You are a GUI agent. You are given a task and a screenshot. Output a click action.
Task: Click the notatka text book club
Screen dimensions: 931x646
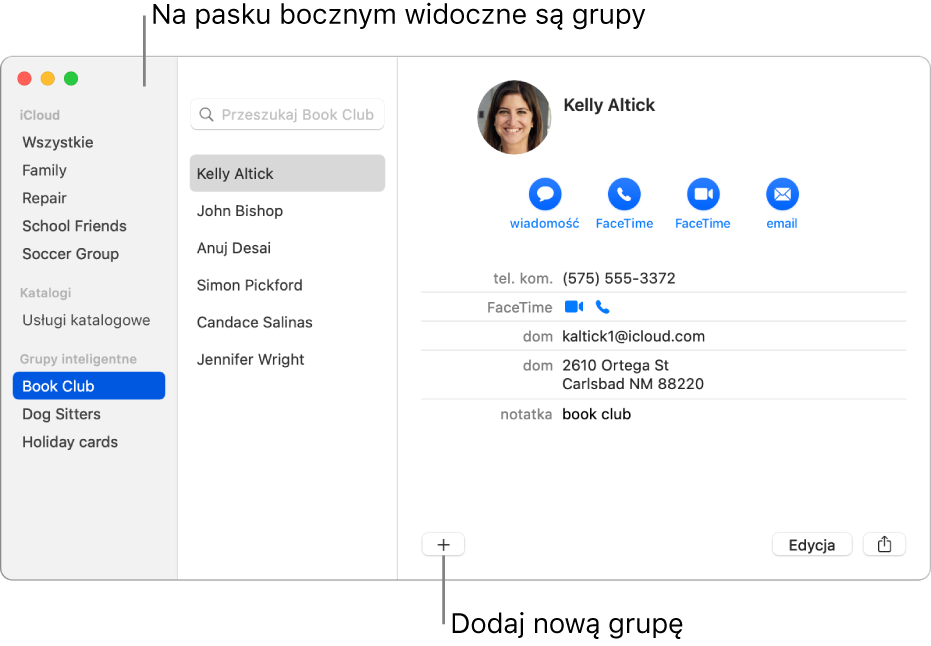(596, 414)
